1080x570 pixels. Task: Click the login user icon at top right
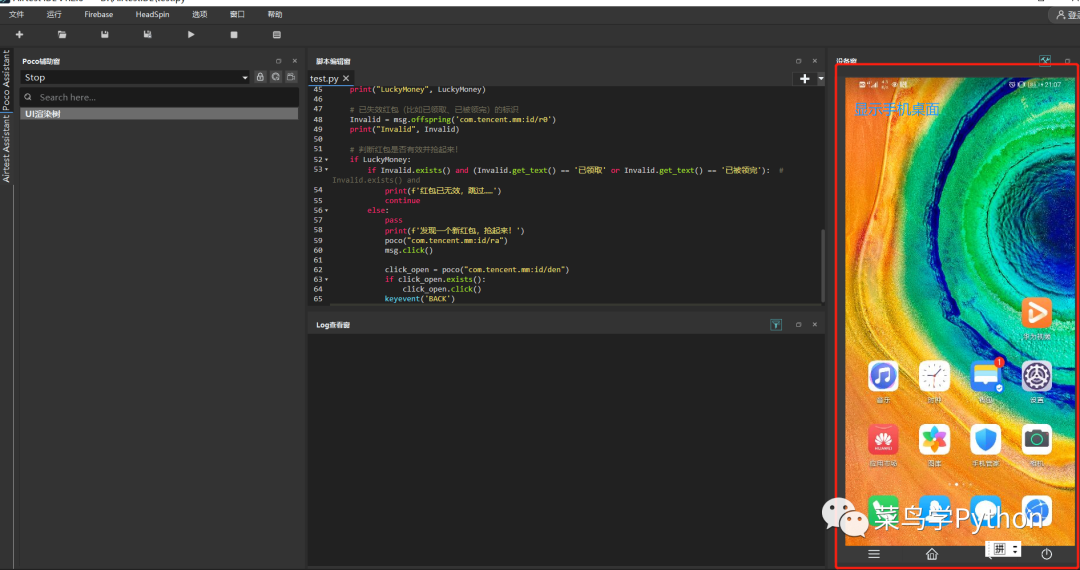(1063, 14)
